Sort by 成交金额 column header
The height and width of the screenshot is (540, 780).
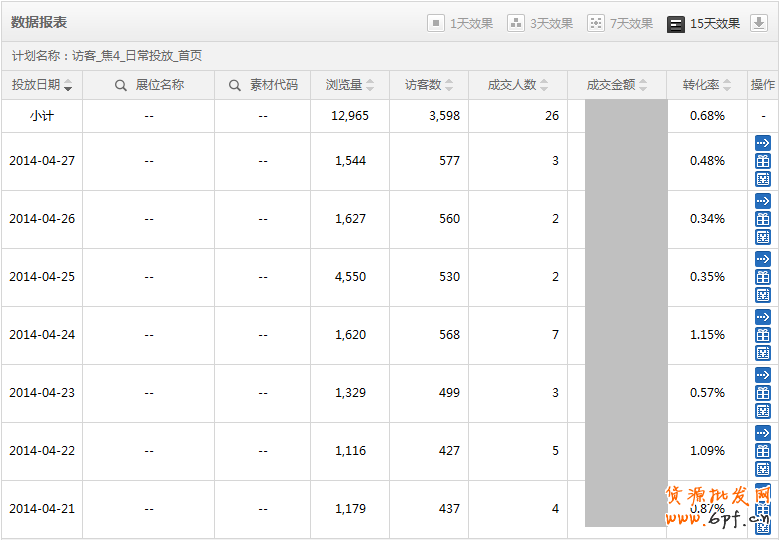point(617,86)
